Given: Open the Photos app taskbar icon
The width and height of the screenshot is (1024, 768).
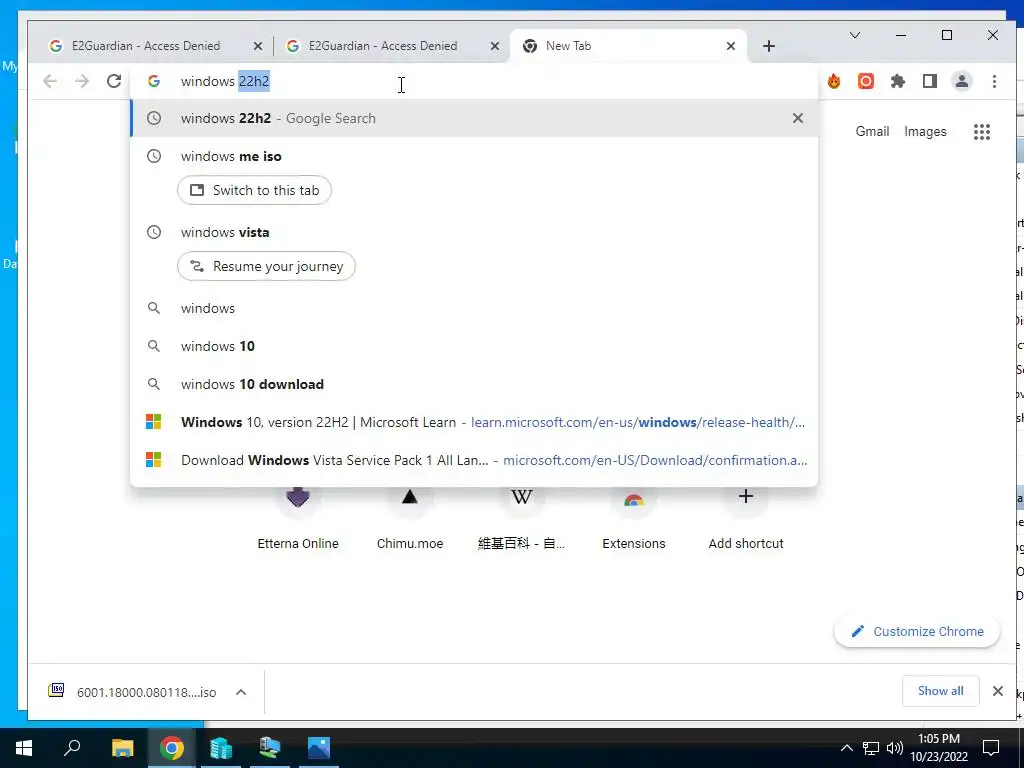Looking at the screenshot, I should [319, 748].
